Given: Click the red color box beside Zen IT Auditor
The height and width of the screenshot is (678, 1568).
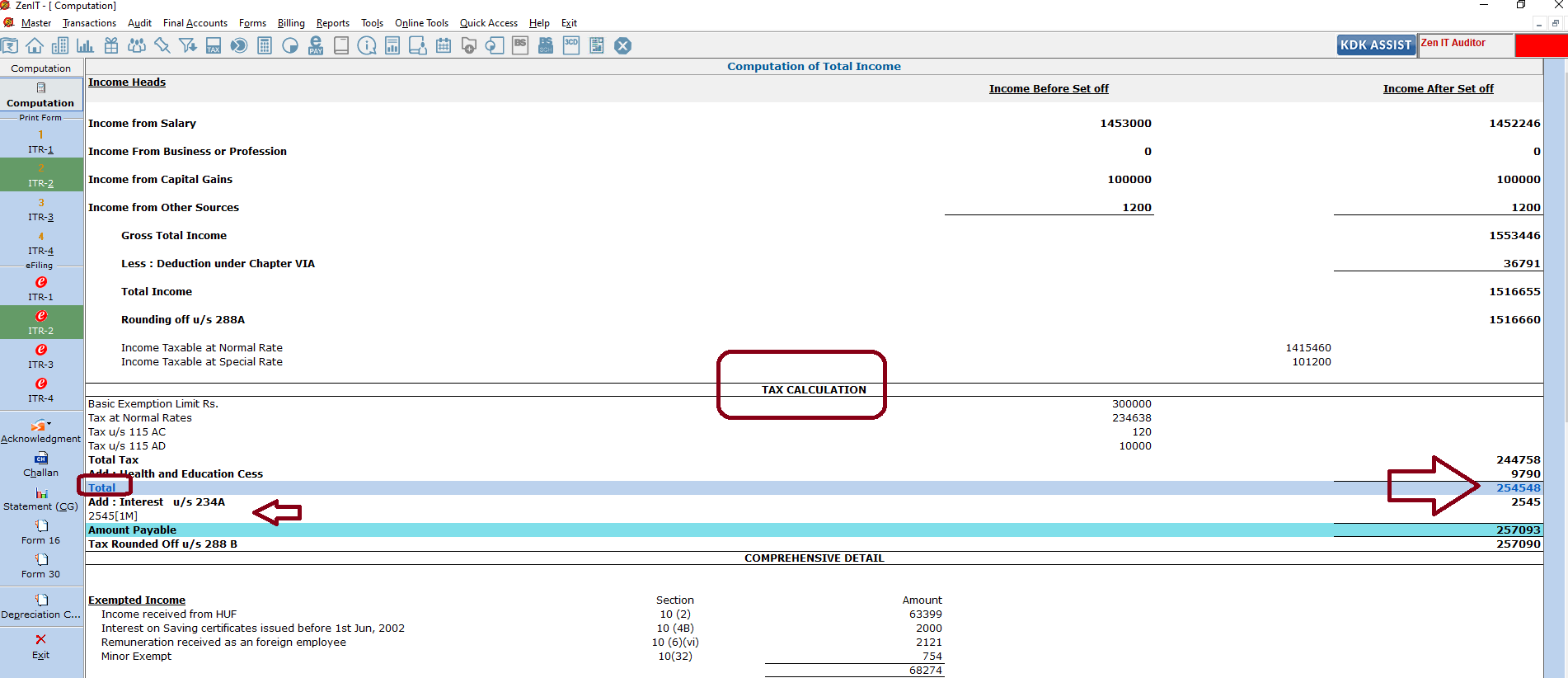Looking at the screenshot, I should 1540,45.
